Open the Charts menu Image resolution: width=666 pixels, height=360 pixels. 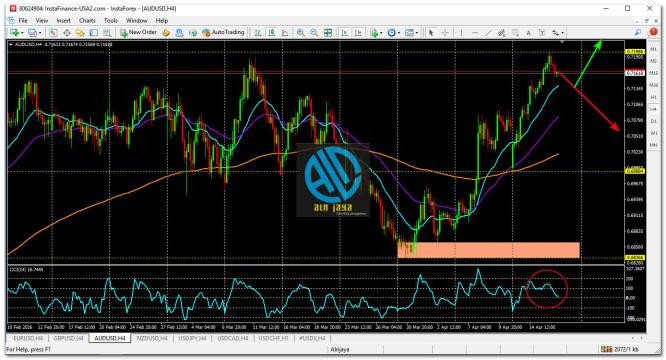click(87, 20)
